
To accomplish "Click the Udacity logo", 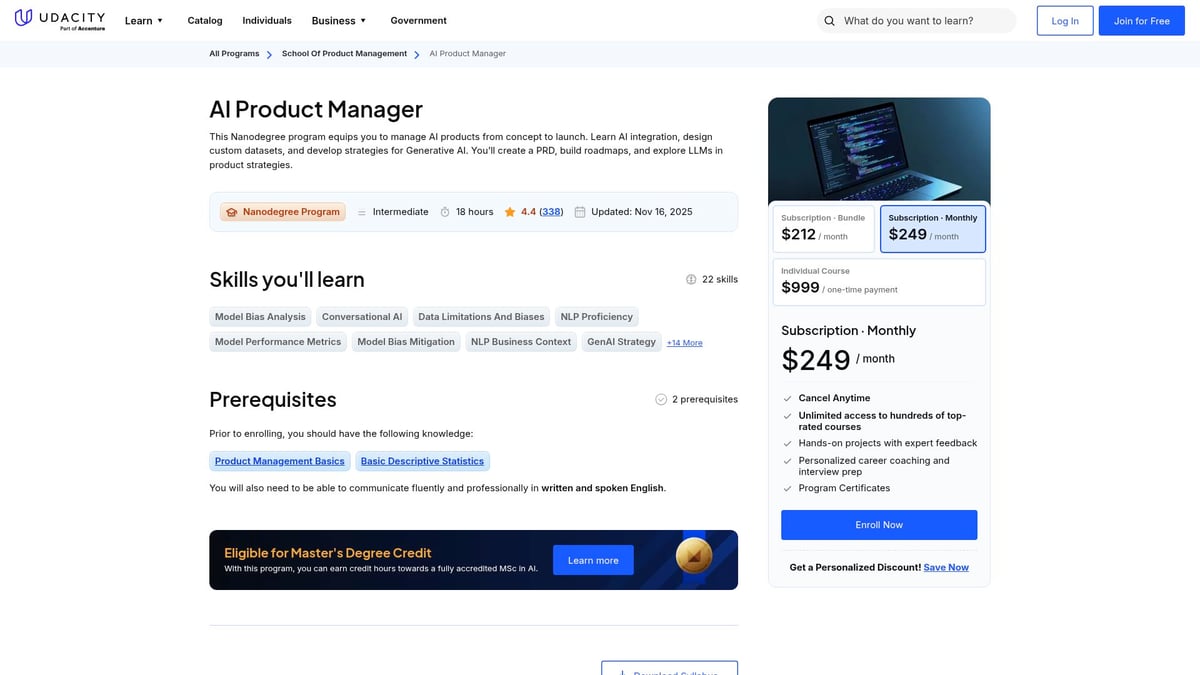I will [61, 20].
